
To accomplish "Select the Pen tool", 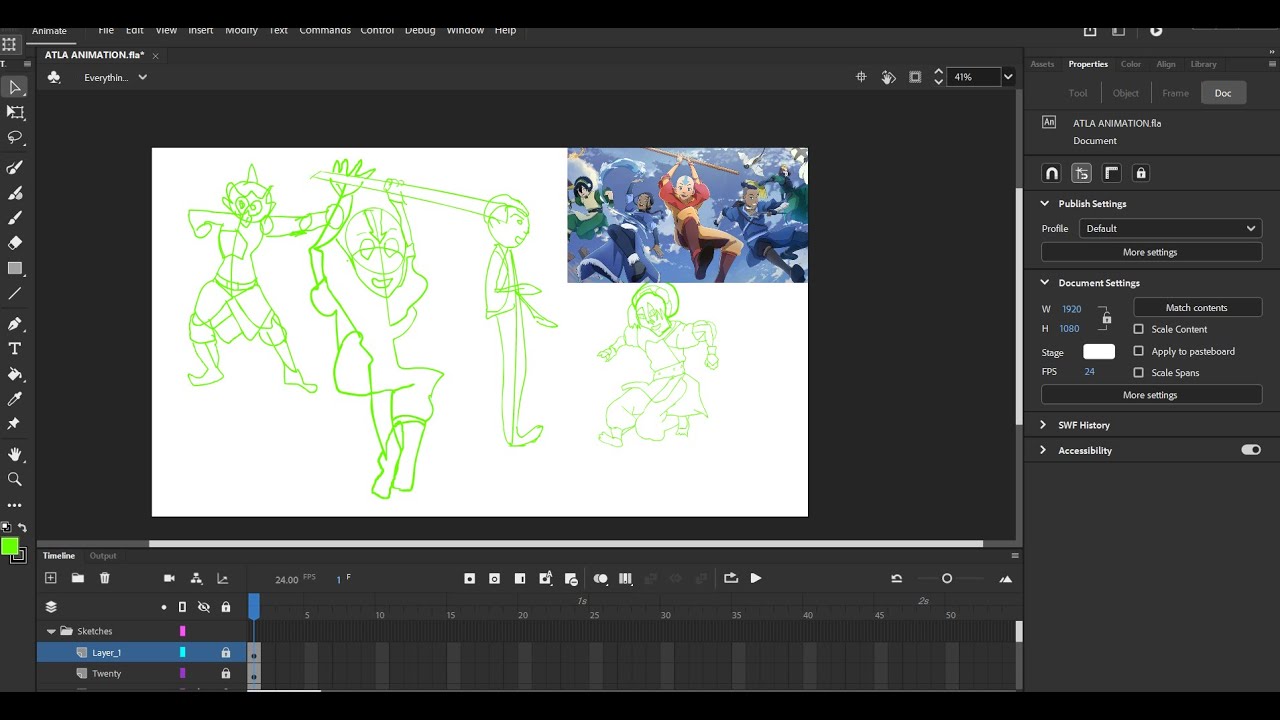I will click(x=15, y=324).
